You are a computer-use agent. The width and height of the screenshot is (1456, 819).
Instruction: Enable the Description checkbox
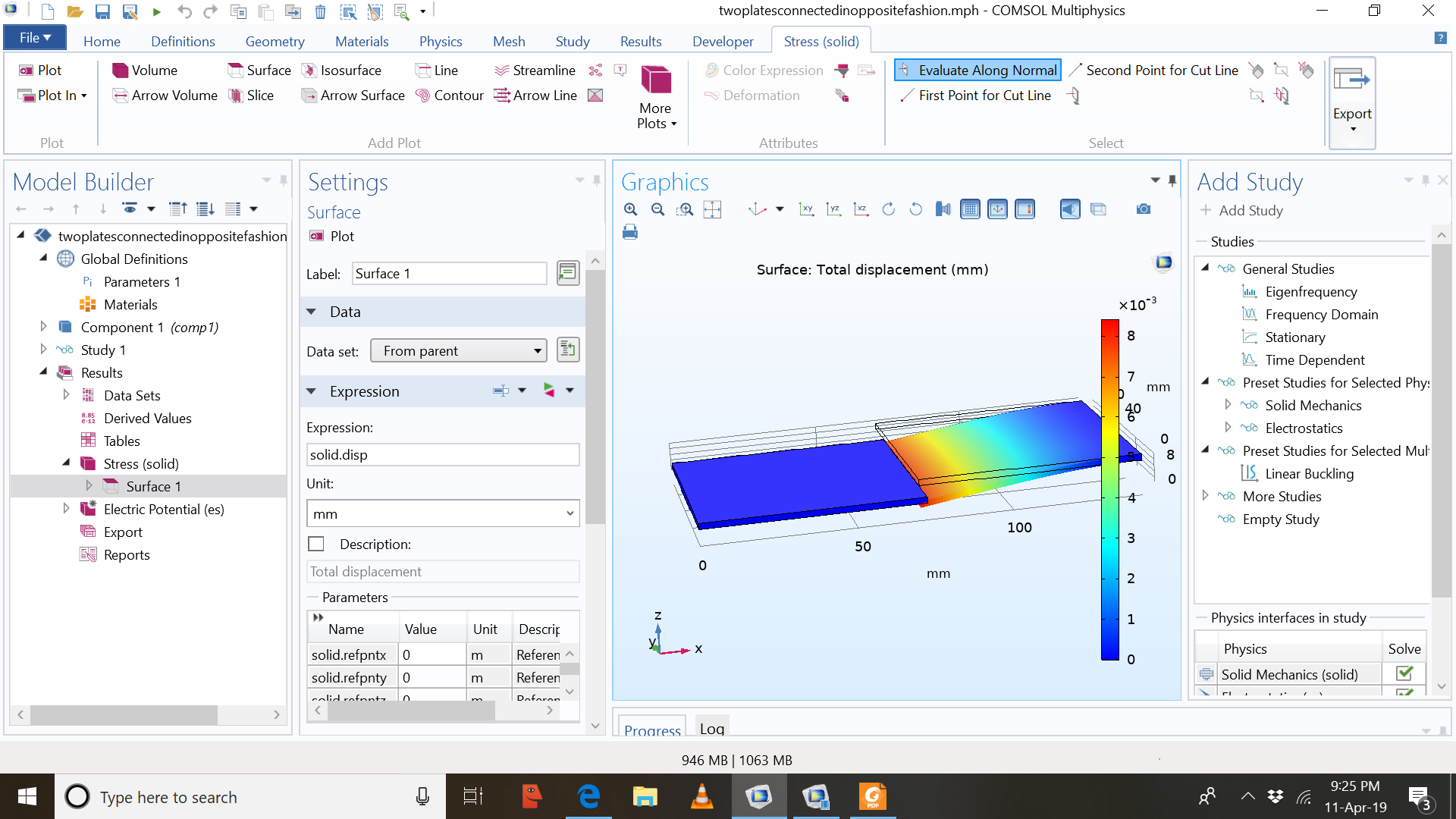point(316,544)
